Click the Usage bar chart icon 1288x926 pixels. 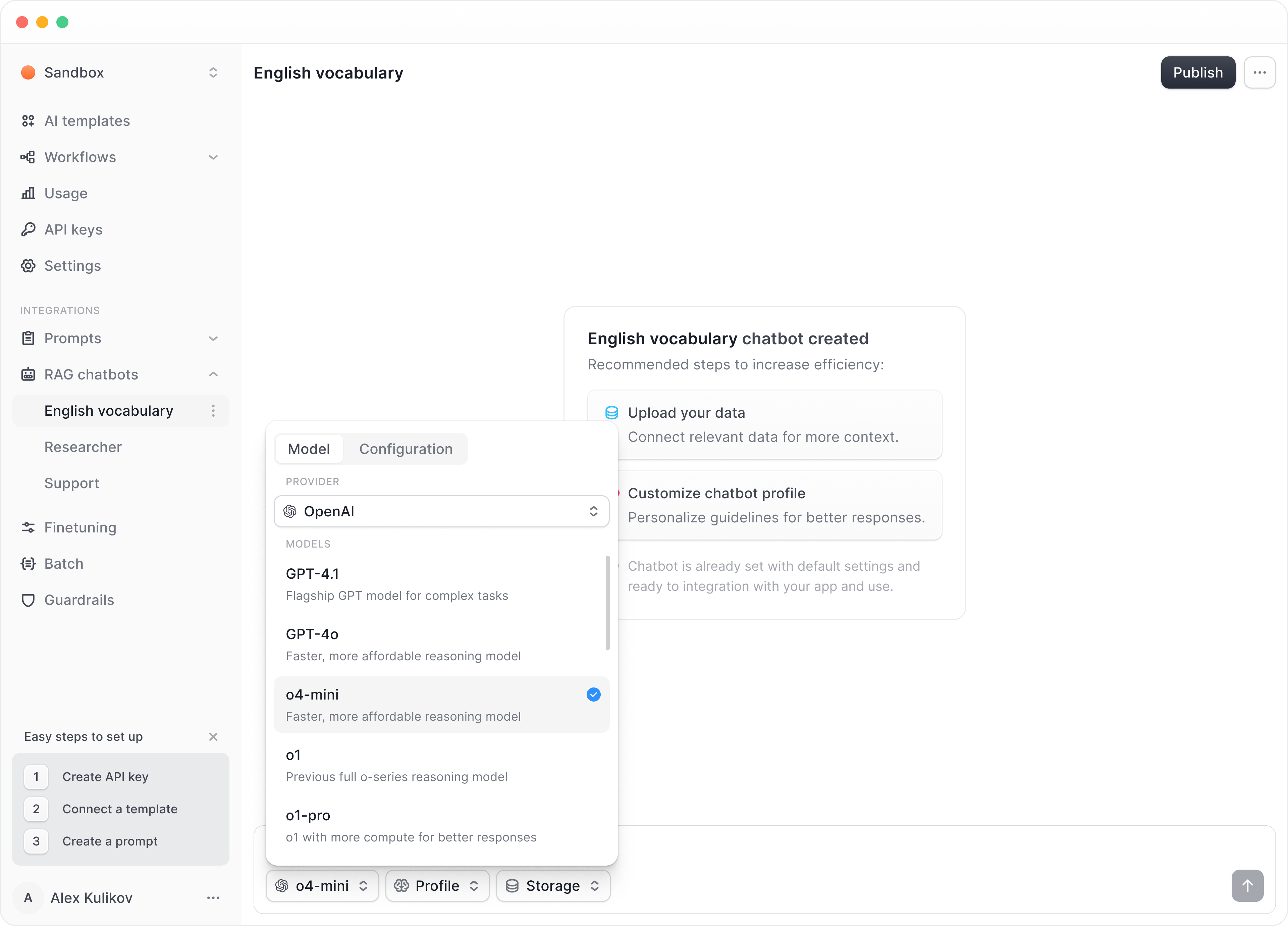pos(28,193)
